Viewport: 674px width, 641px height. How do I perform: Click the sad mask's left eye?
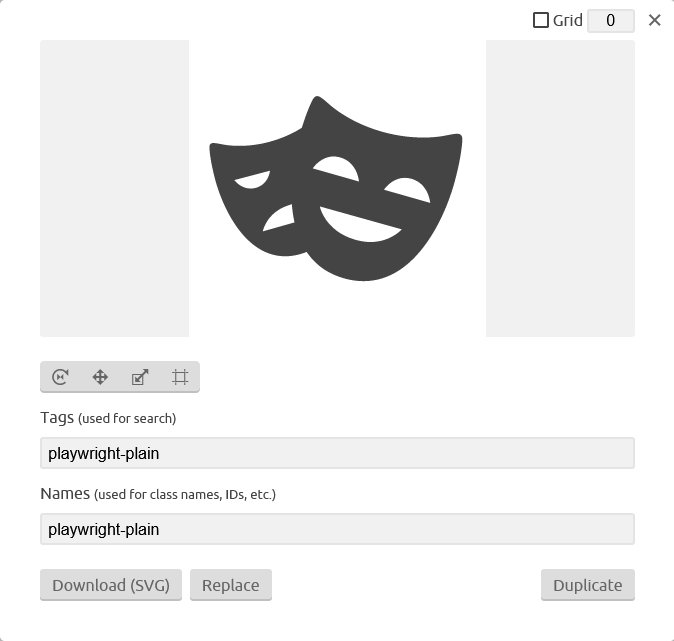(x=252, y=179)
